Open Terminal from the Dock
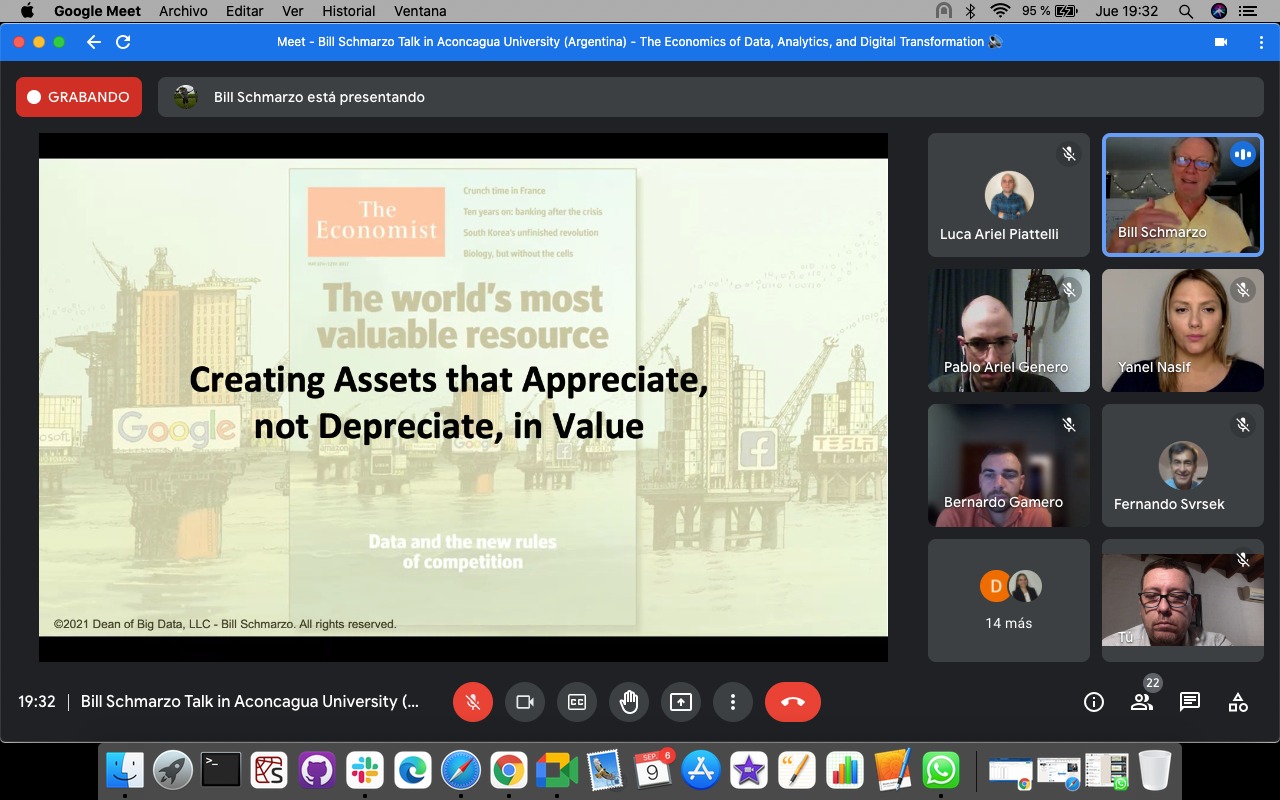1280x800 pixels. point(221,770)
